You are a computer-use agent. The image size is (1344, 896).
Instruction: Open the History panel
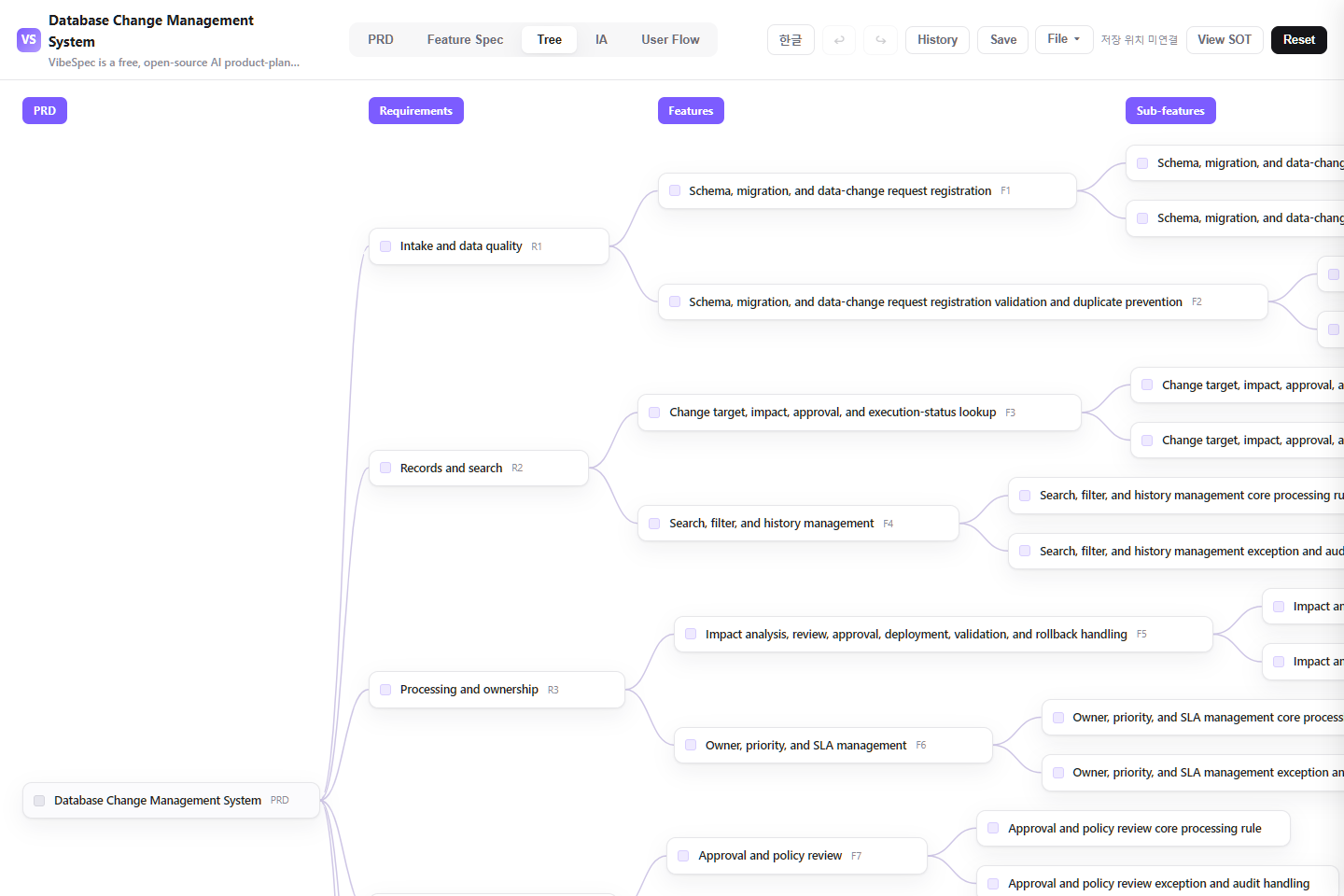937,40
